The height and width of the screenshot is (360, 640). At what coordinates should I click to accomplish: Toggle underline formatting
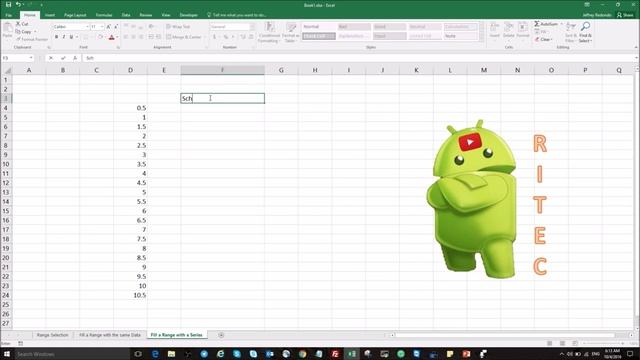click(71, 37)
